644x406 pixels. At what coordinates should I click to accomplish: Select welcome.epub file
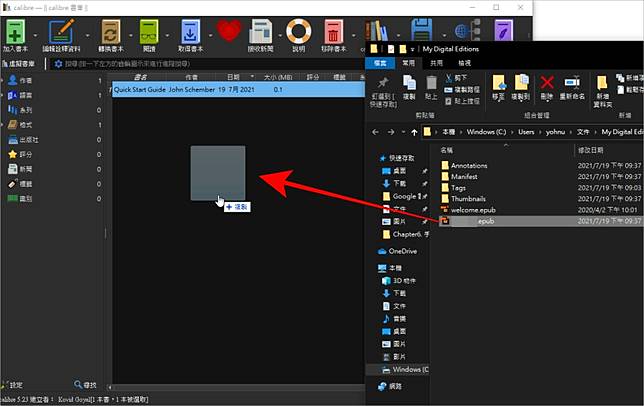pyautogui.click(x=468, y=210)
